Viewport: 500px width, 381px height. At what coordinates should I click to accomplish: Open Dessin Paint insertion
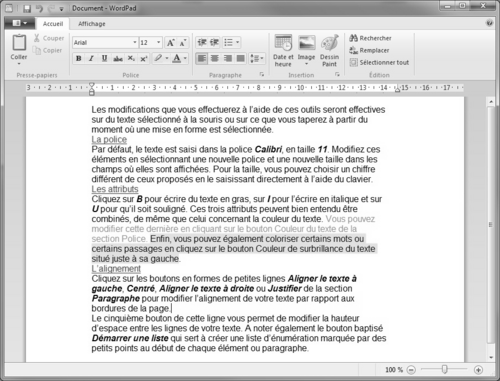point(329,51)
